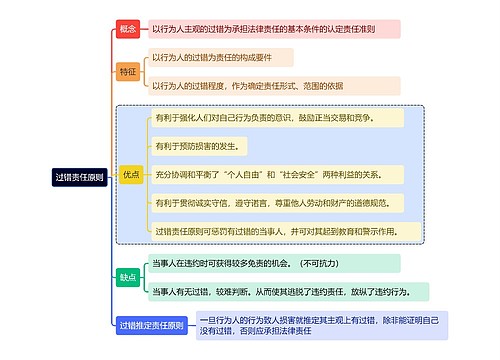The width and height of the screenshot is (500, 360).
Task: Select the root node 过错责任原则
Action: [x=79, y=177]
